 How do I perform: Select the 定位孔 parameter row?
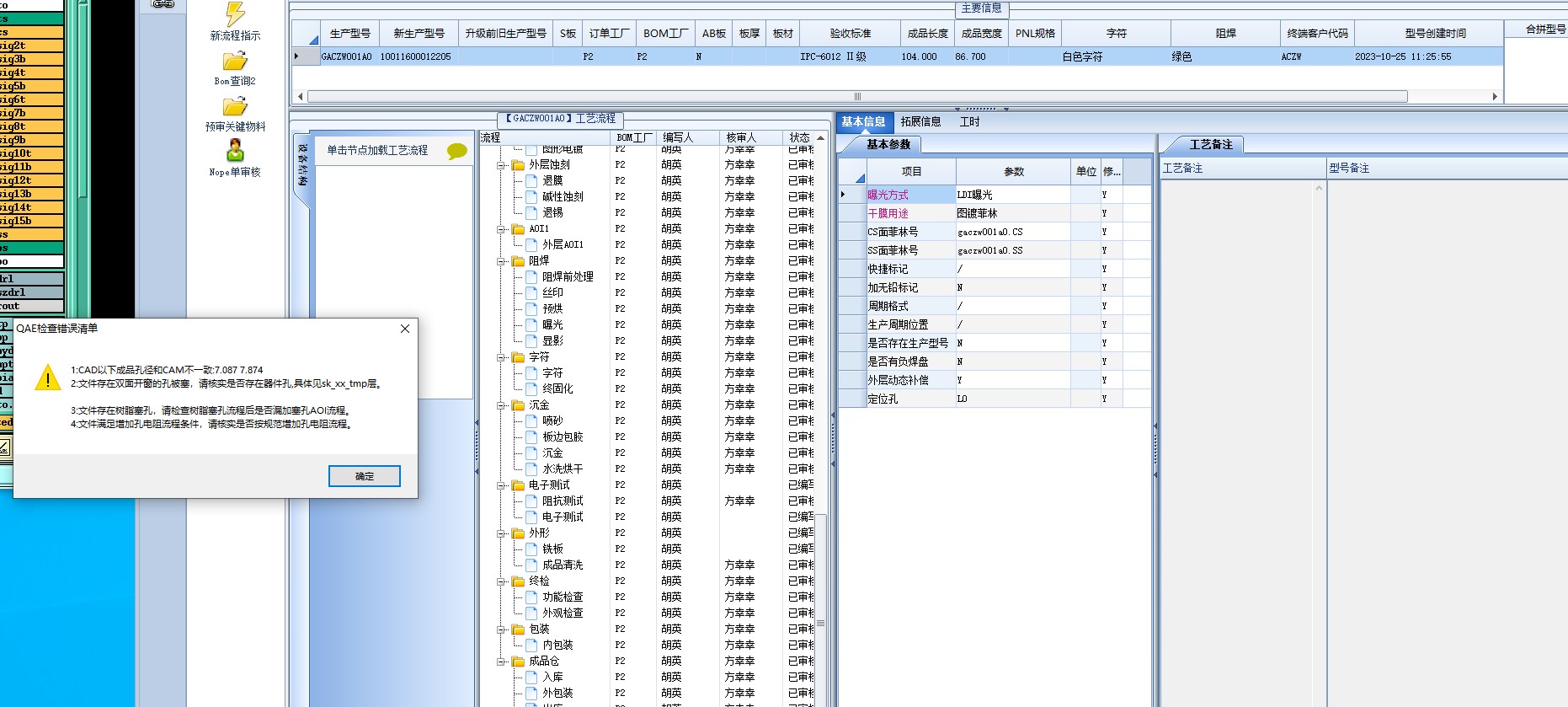pyautogui.click(x=995, y=399)
